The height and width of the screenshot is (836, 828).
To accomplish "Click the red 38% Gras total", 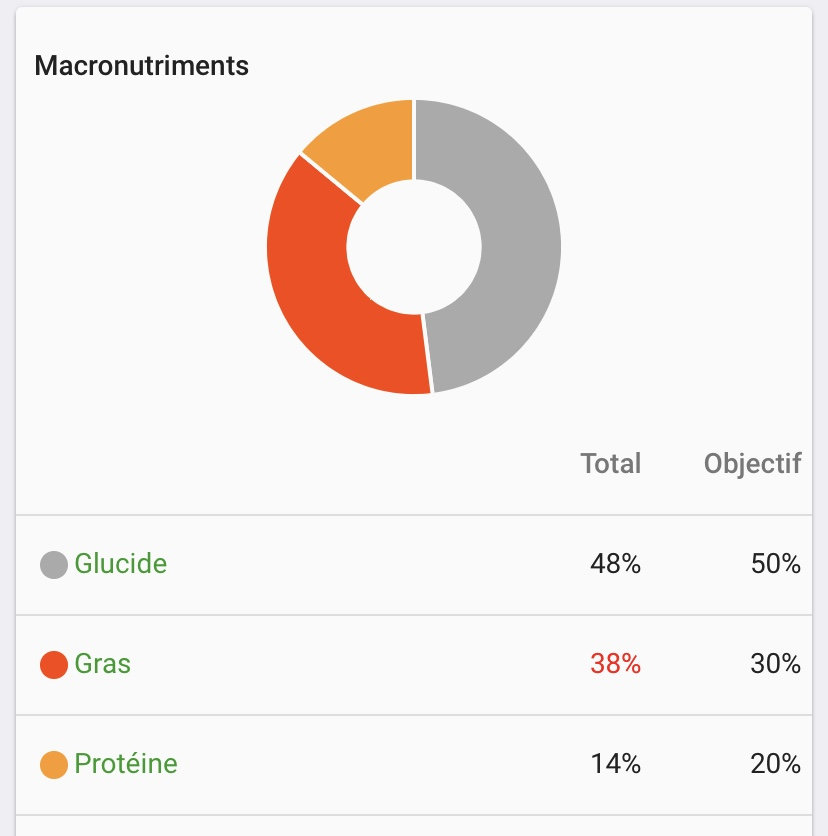I will tap(615, 664).
